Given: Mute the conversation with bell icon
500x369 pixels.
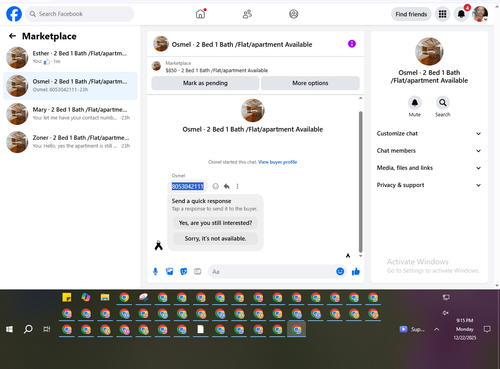Looking at the screenshot, I should [x=415, y=103].
